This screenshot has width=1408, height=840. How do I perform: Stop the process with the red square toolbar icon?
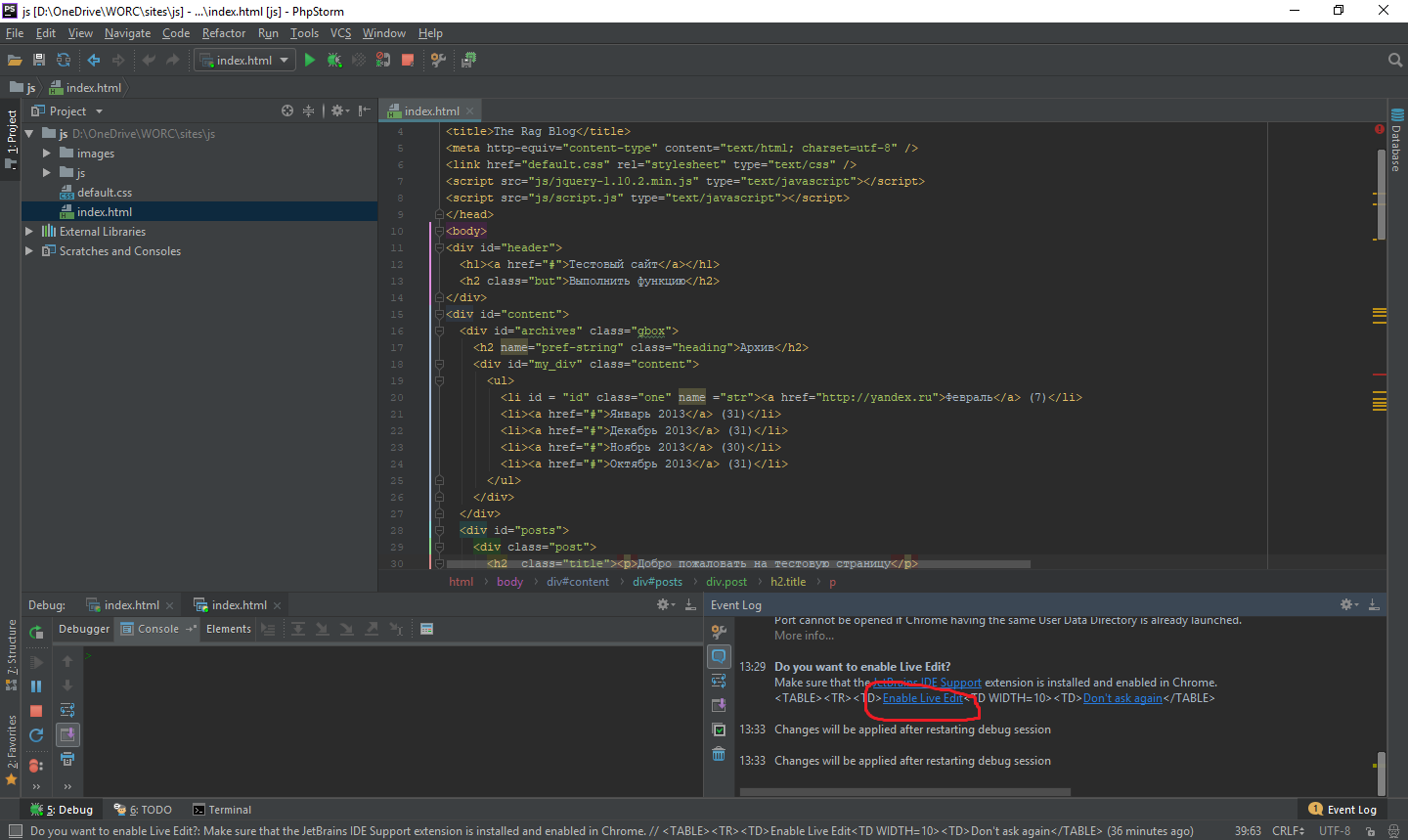(408, 61)
